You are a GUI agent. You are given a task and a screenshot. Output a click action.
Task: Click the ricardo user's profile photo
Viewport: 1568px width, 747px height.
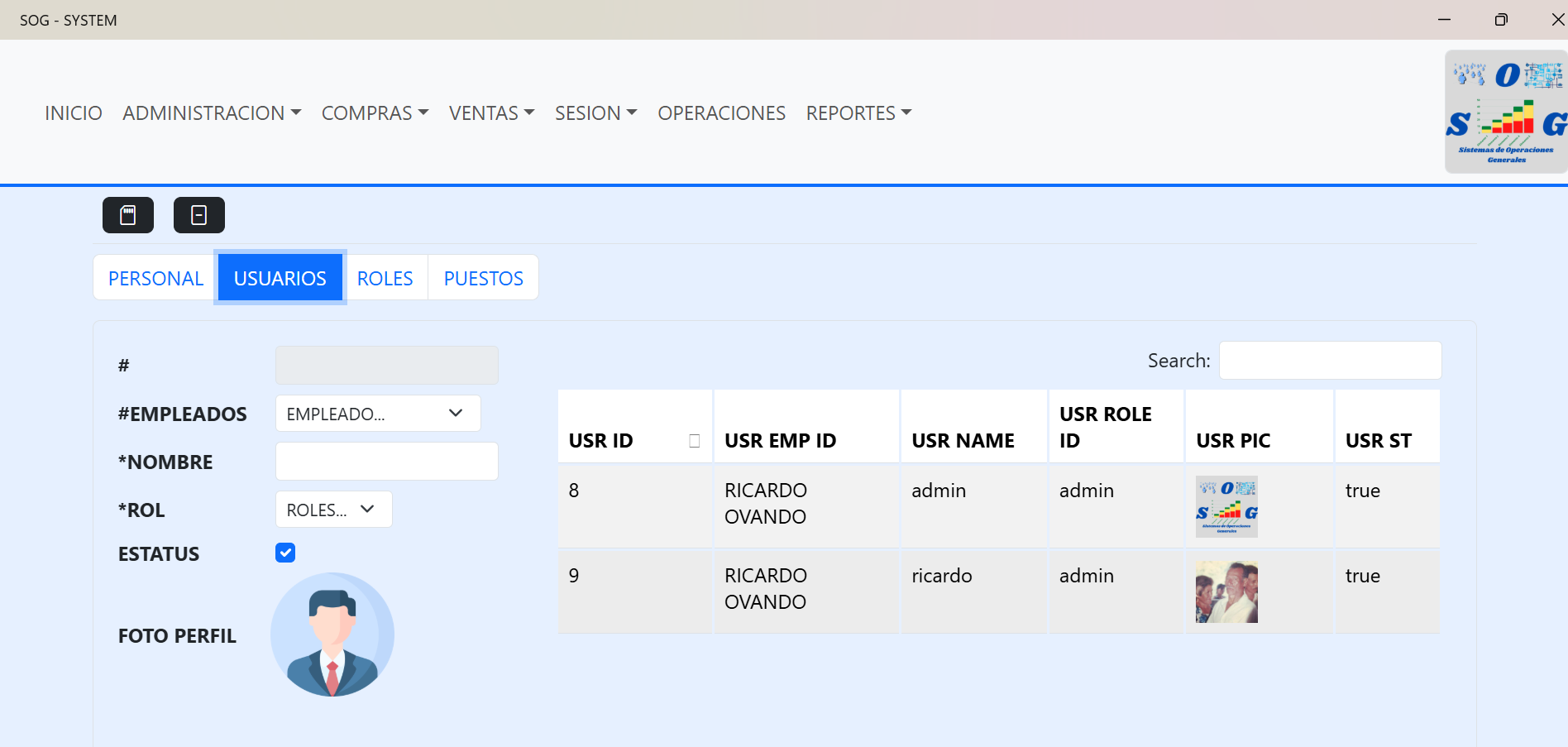pyautogui.click(x=1226, y=591)
